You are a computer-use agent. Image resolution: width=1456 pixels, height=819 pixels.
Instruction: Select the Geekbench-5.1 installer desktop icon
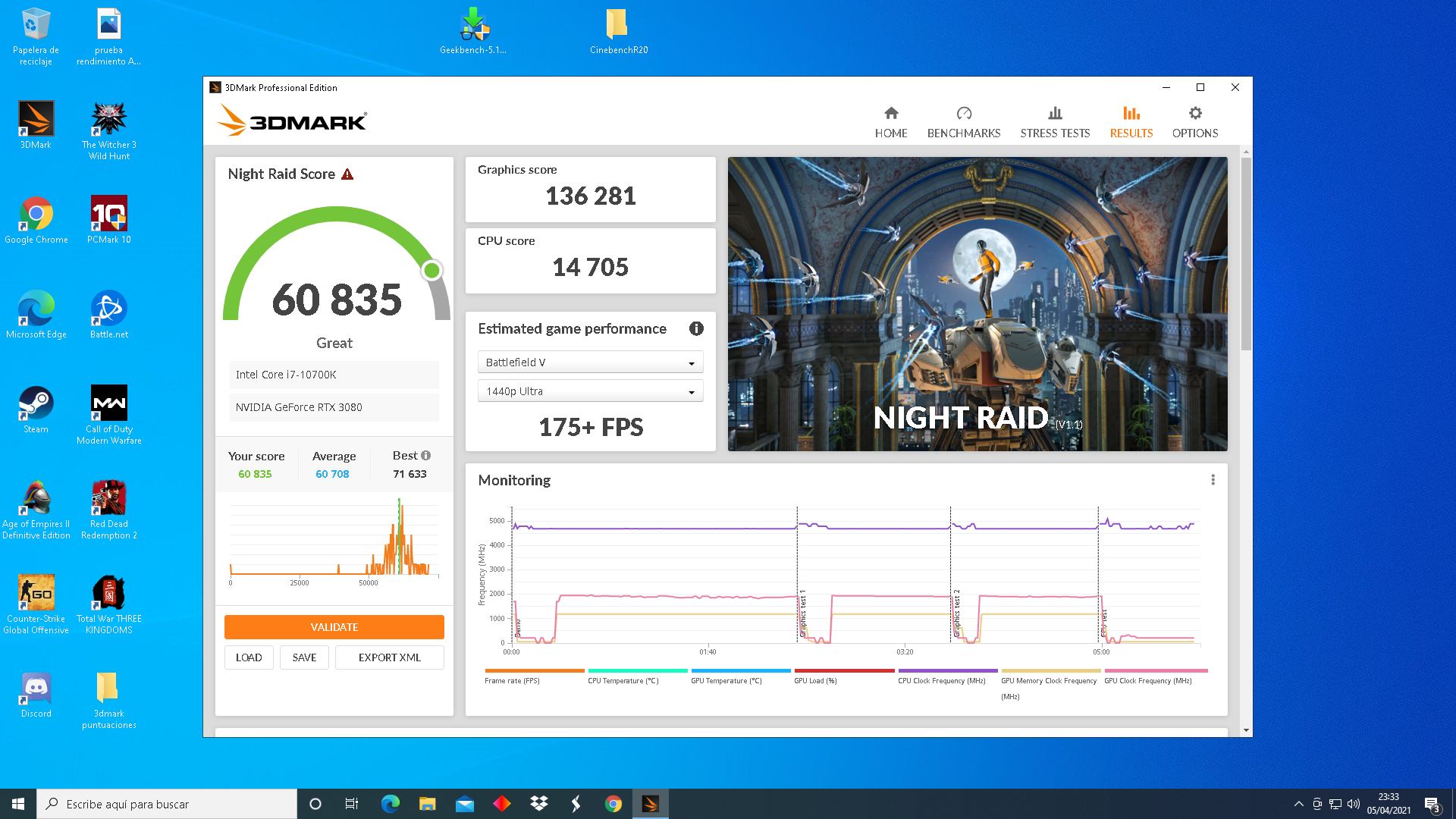tap(473, 31)
